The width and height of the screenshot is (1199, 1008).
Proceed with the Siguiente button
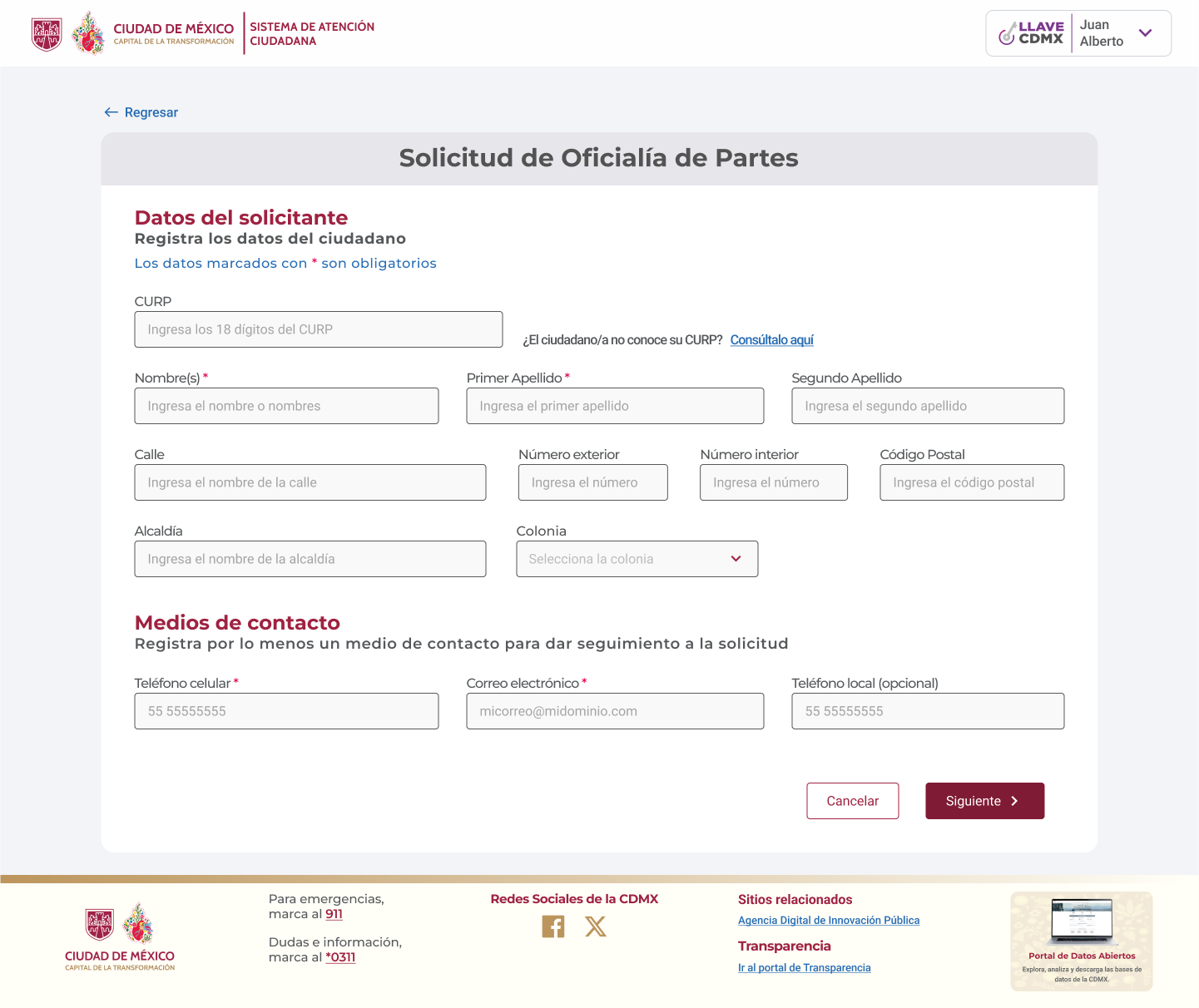(x=985, y=801)
